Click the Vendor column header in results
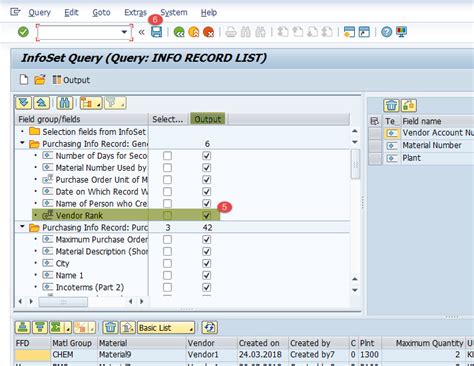The image size is (474, 366). [211, 343]
